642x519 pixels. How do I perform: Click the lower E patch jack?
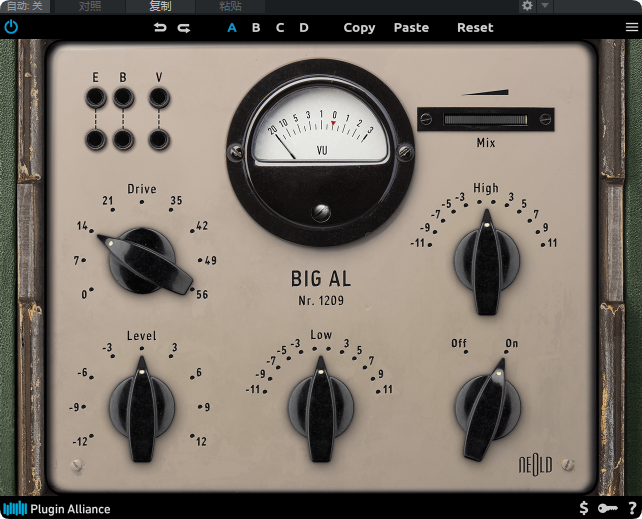tap(95, 139)
